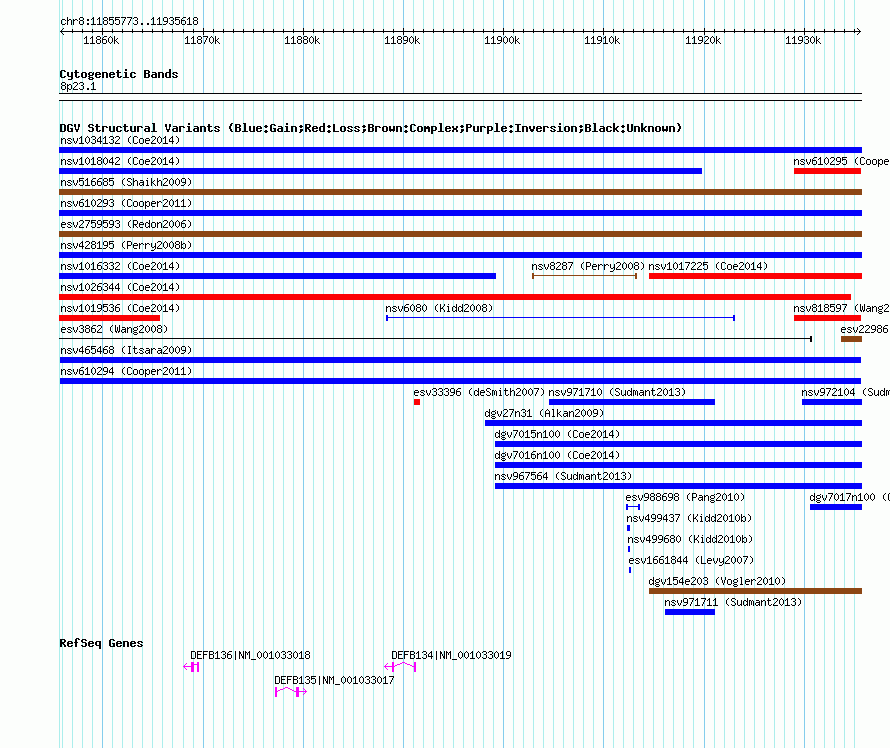Click the esv22986 small brown bar
Viewport: 890px width, 748px height.
pyautogui.click(x=851, y=339)
